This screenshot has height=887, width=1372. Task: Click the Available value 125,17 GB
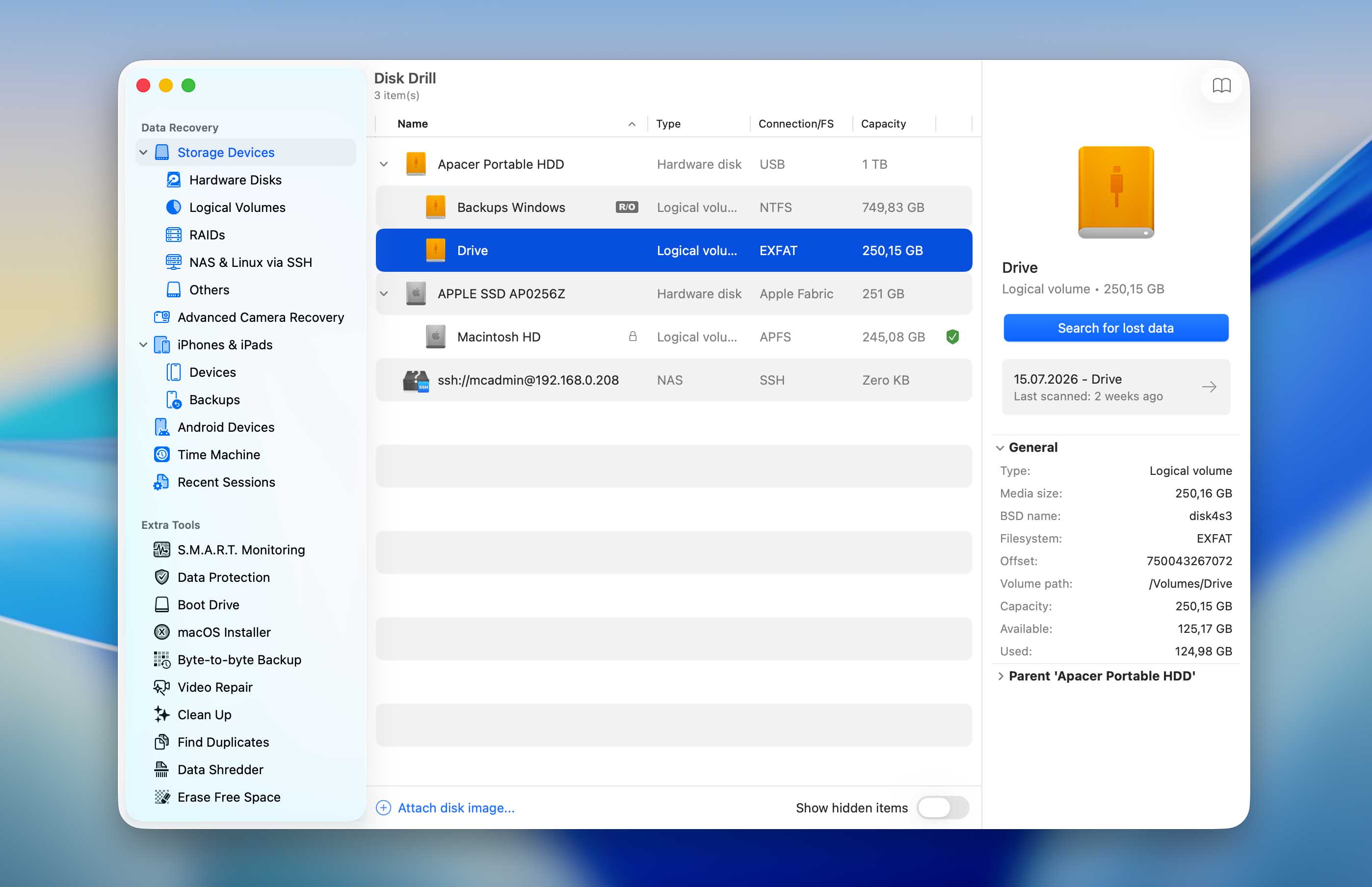coord(1204,629)
